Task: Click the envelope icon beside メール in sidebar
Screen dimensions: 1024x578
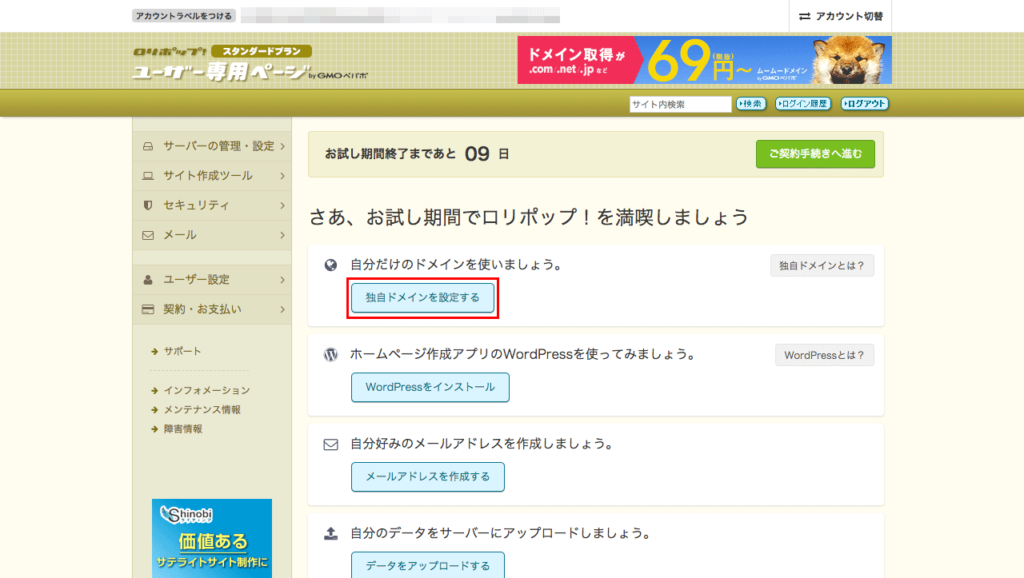Action: click(148, 235)
